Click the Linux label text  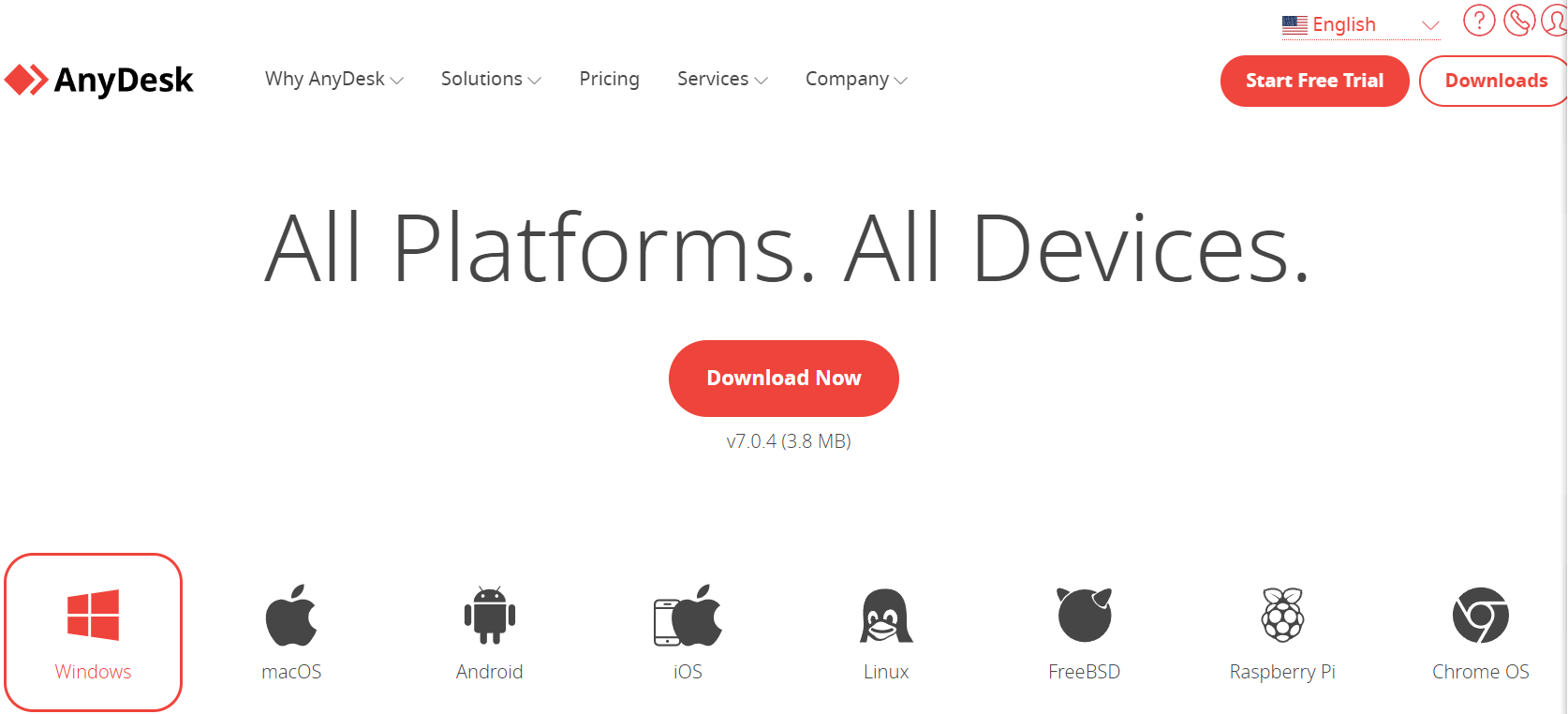[x=886, y=672]
